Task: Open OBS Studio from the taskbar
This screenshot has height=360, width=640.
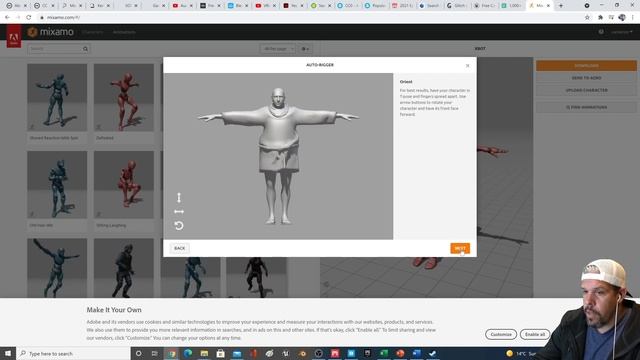Action: pos(318,353)
